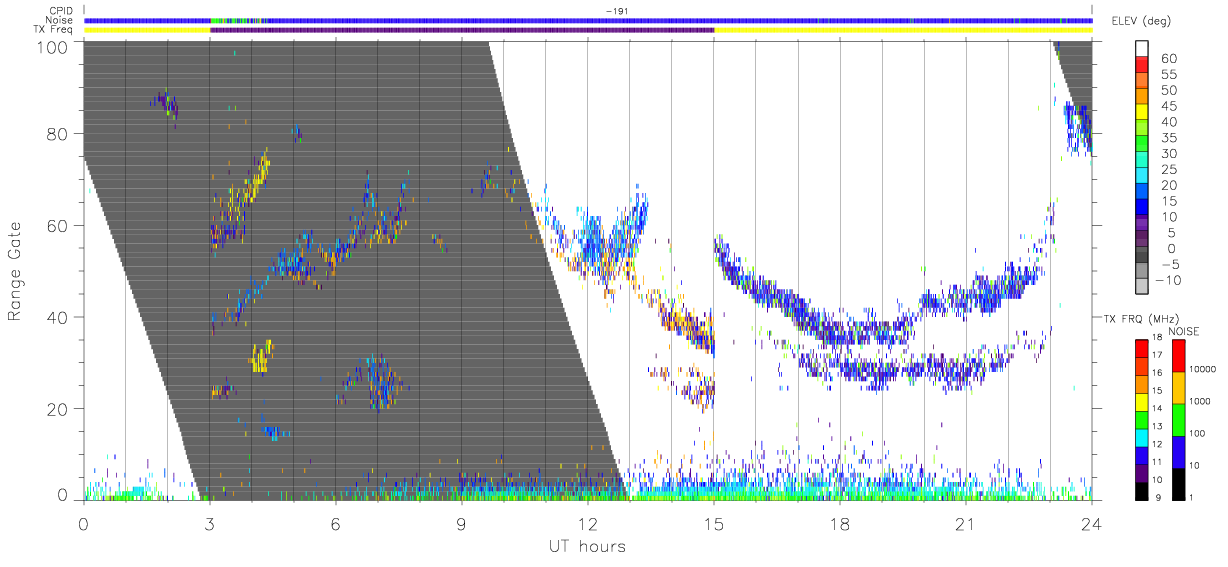Click the 50 label on ELEV color bar
Screen dimensions: 1228x567
click(1169, 90)
